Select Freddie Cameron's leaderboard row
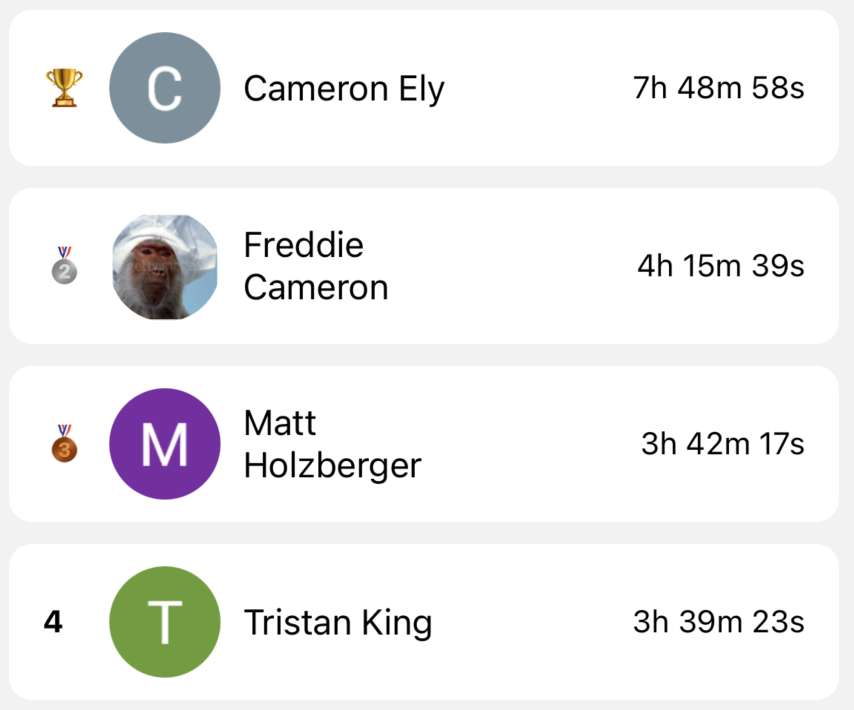 427,266
